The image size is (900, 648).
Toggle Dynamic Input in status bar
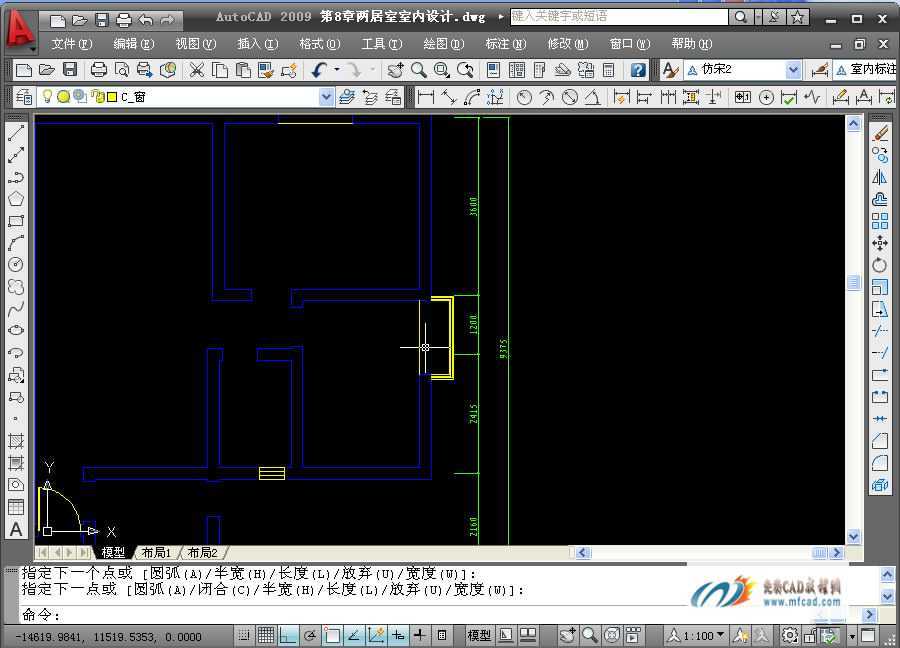398,635
